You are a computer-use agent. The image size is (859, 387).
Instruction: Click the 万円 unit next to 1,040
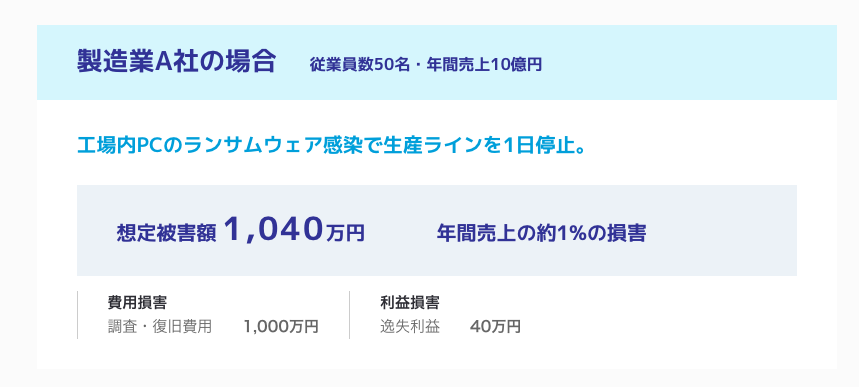click(345, 234)
